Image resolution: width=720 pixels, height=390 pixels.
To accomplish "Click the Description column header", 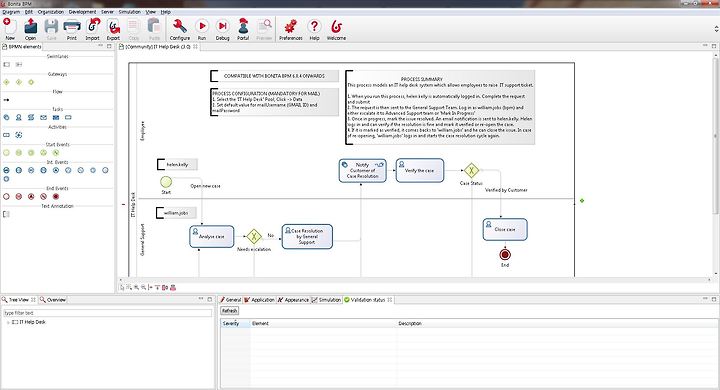I will 557,323.
